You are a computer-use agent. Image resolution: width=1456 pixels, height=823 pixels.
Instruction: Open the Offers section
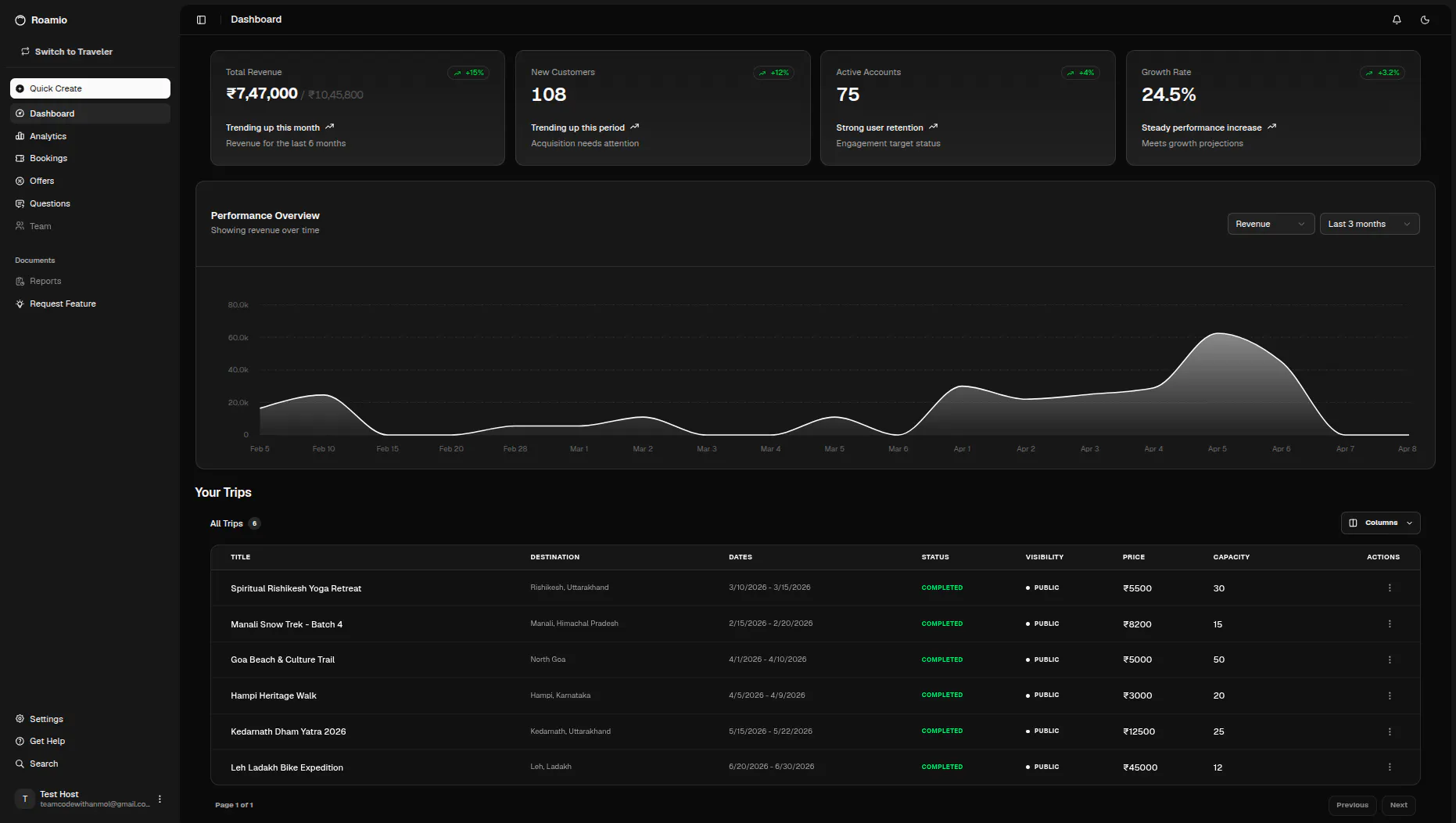pos(90,181)
